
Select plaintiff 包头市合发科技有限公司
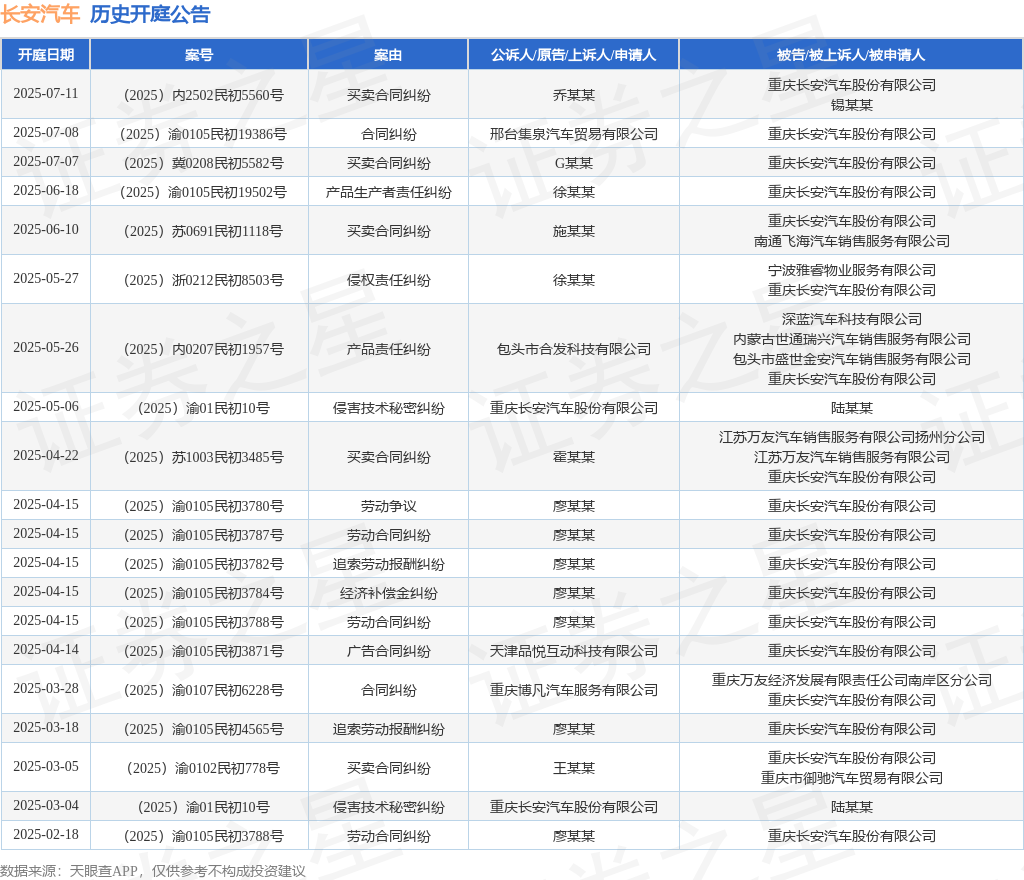click(573, 349)
